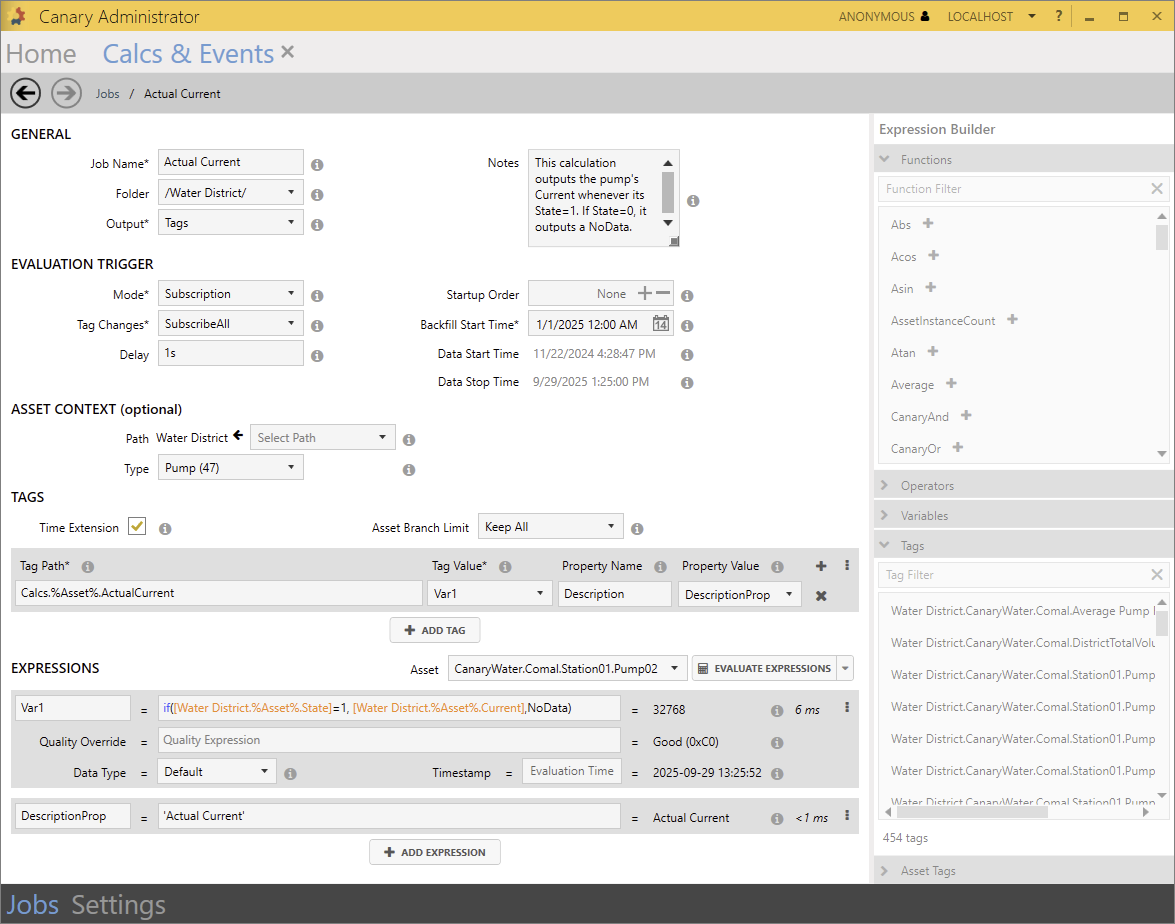Switch to the Home tab

[41, 54]
